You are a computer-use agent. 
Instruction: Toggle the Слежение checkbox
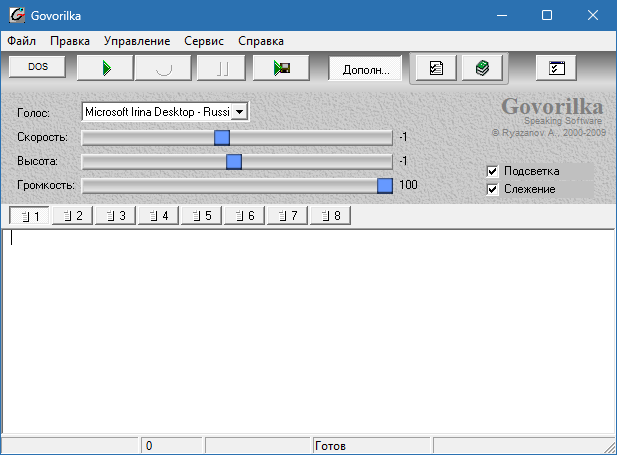pyautogui.click(x=493, y=189)
